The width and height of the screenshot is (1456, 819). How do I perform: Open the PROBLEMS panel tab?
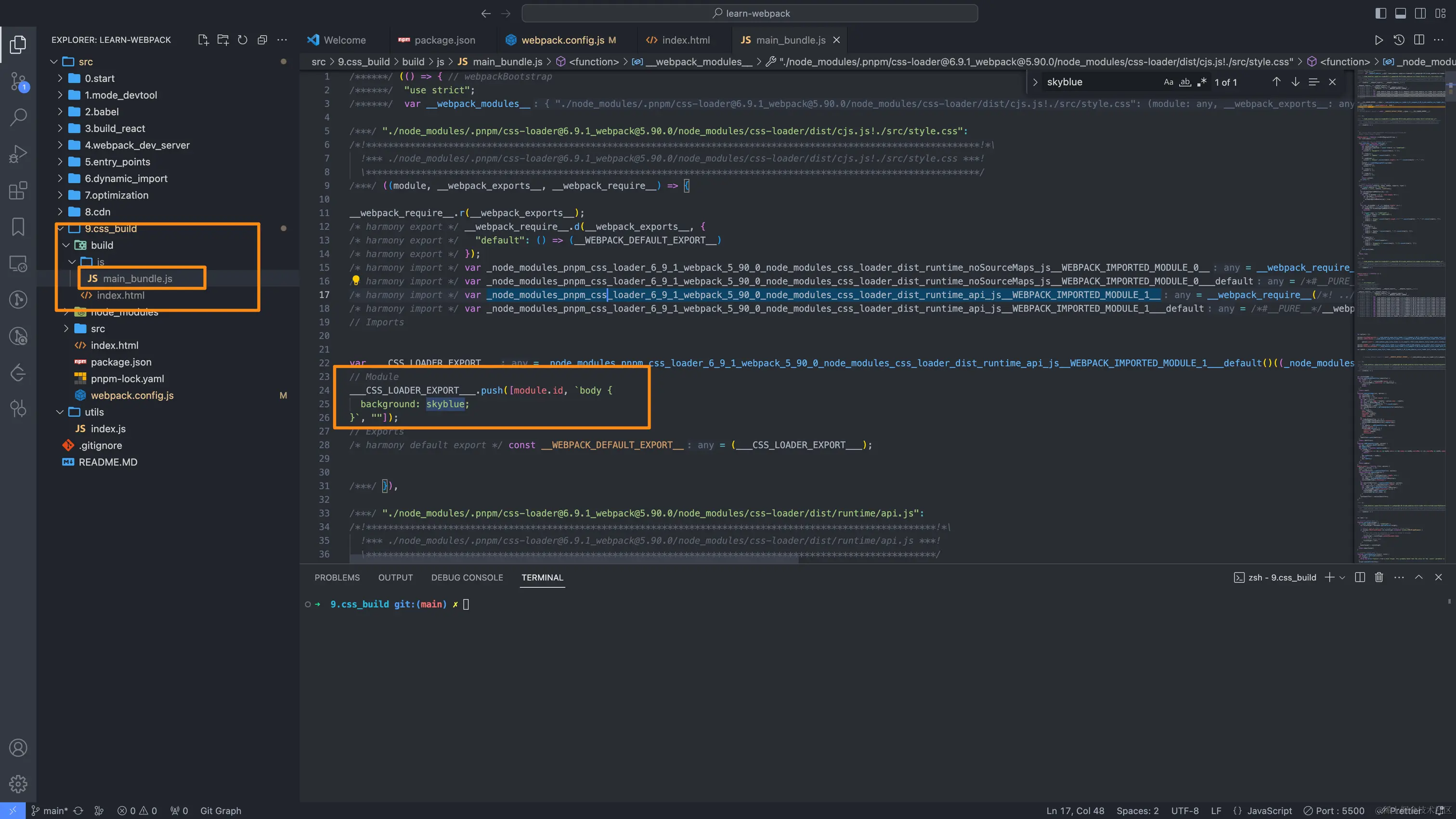[x=337, y=577]
